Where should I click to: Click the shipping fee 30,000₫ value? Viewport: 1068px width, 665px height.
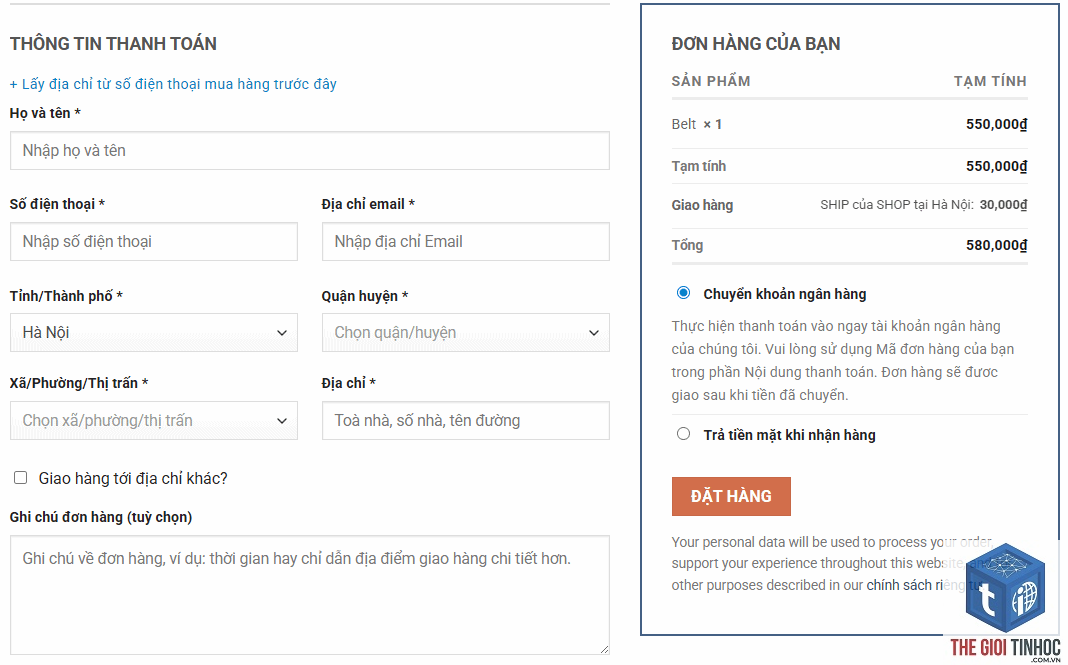[1003, 204]
